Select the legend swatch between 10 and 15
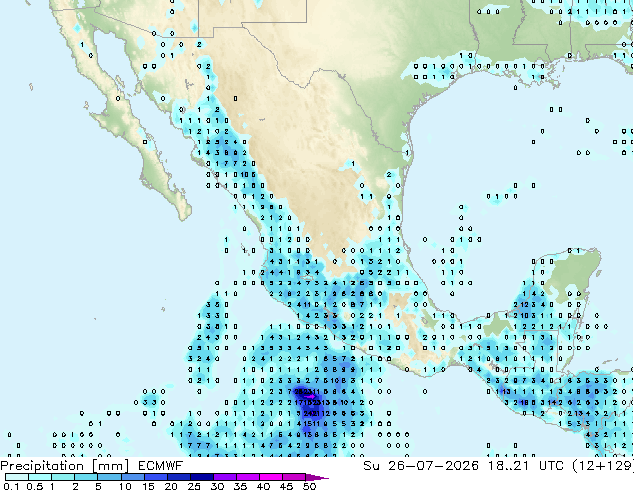The width and height of the screenshot is (634, 490). [133, 477]
